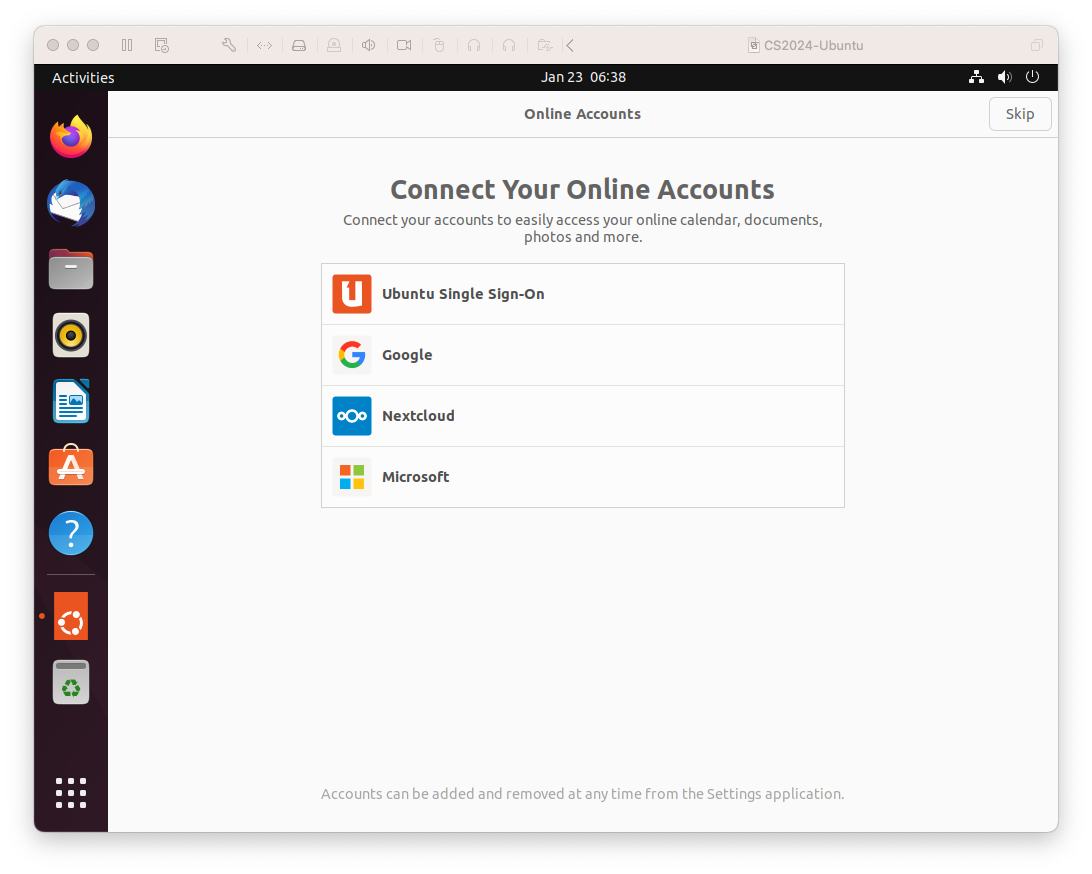Click the video camera toolbar icon
The height and width of the screenshot is (874, 1092).
[404, 45]
